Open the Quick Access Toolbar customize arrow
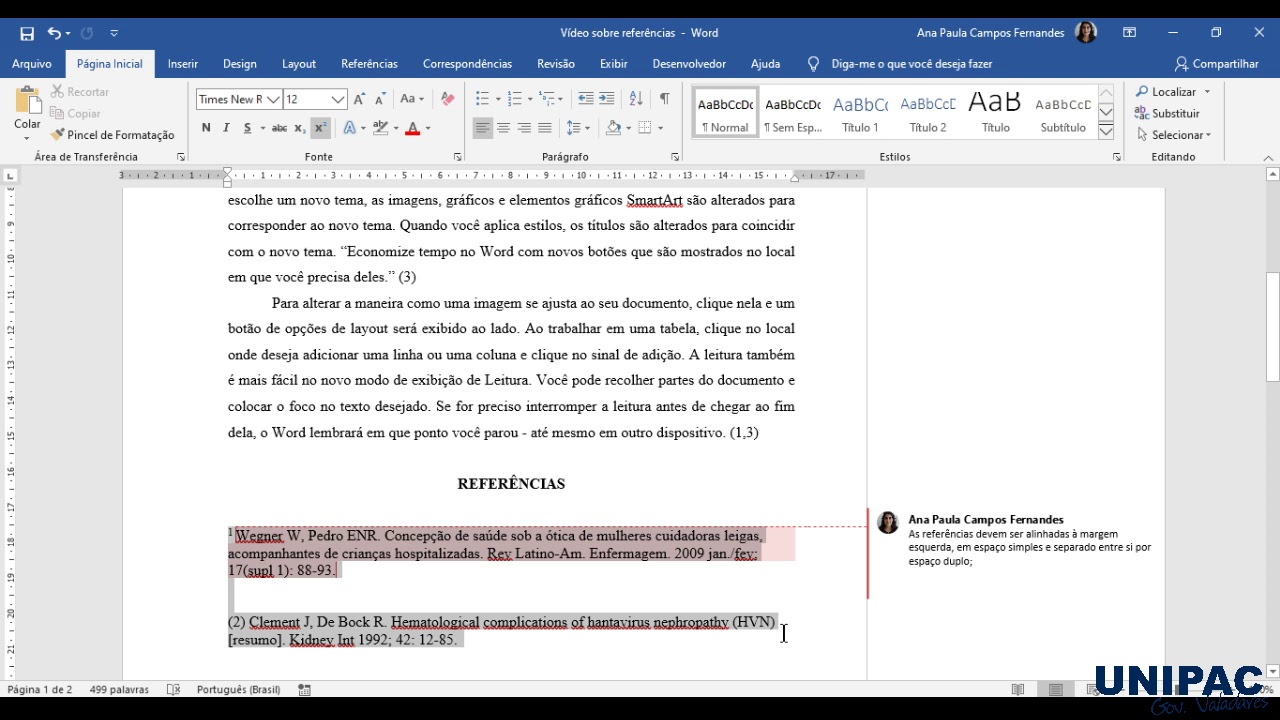Screen dimensions: 1280x720 tap(114, 33)
